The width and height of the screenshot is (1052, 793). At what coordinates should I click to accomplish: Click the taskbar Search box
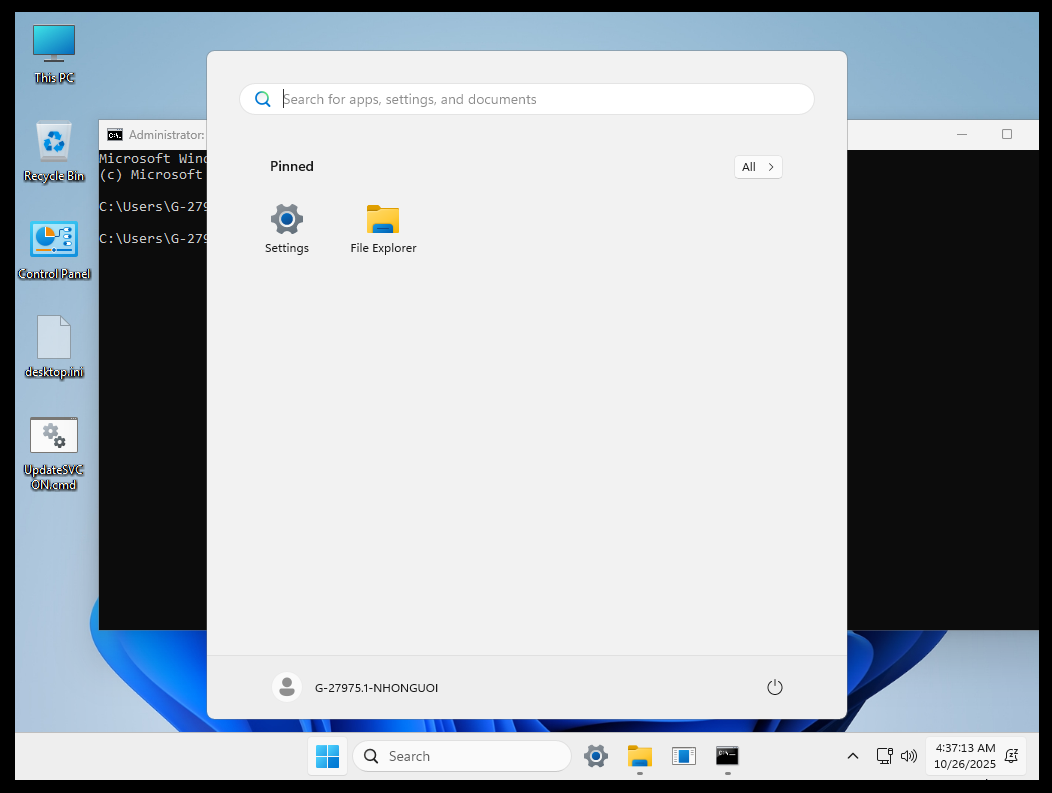click(x=462, y=756)
